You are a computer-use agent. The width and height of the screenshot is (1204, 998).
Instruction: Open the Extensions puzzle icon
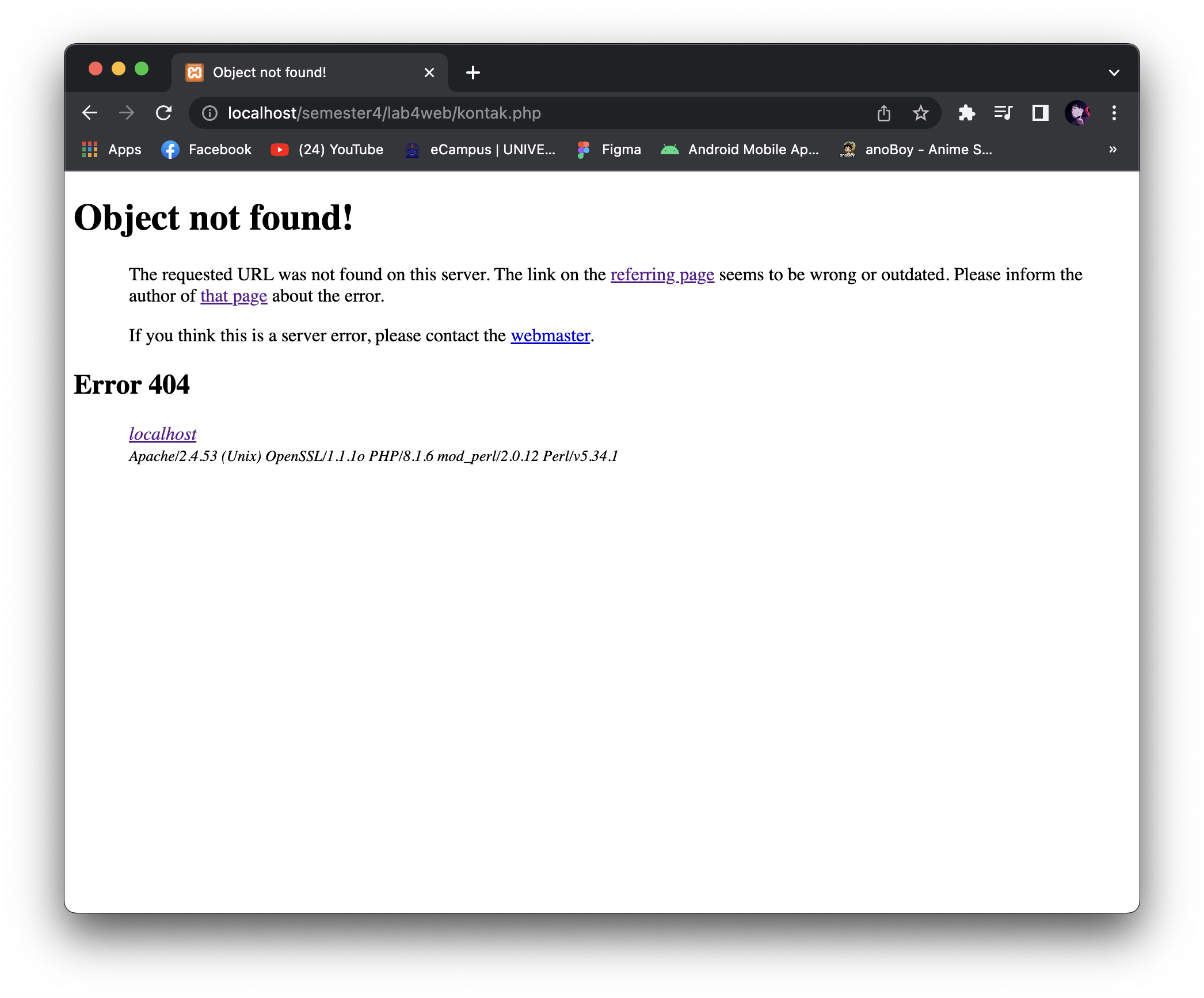[x=967, y=113]
